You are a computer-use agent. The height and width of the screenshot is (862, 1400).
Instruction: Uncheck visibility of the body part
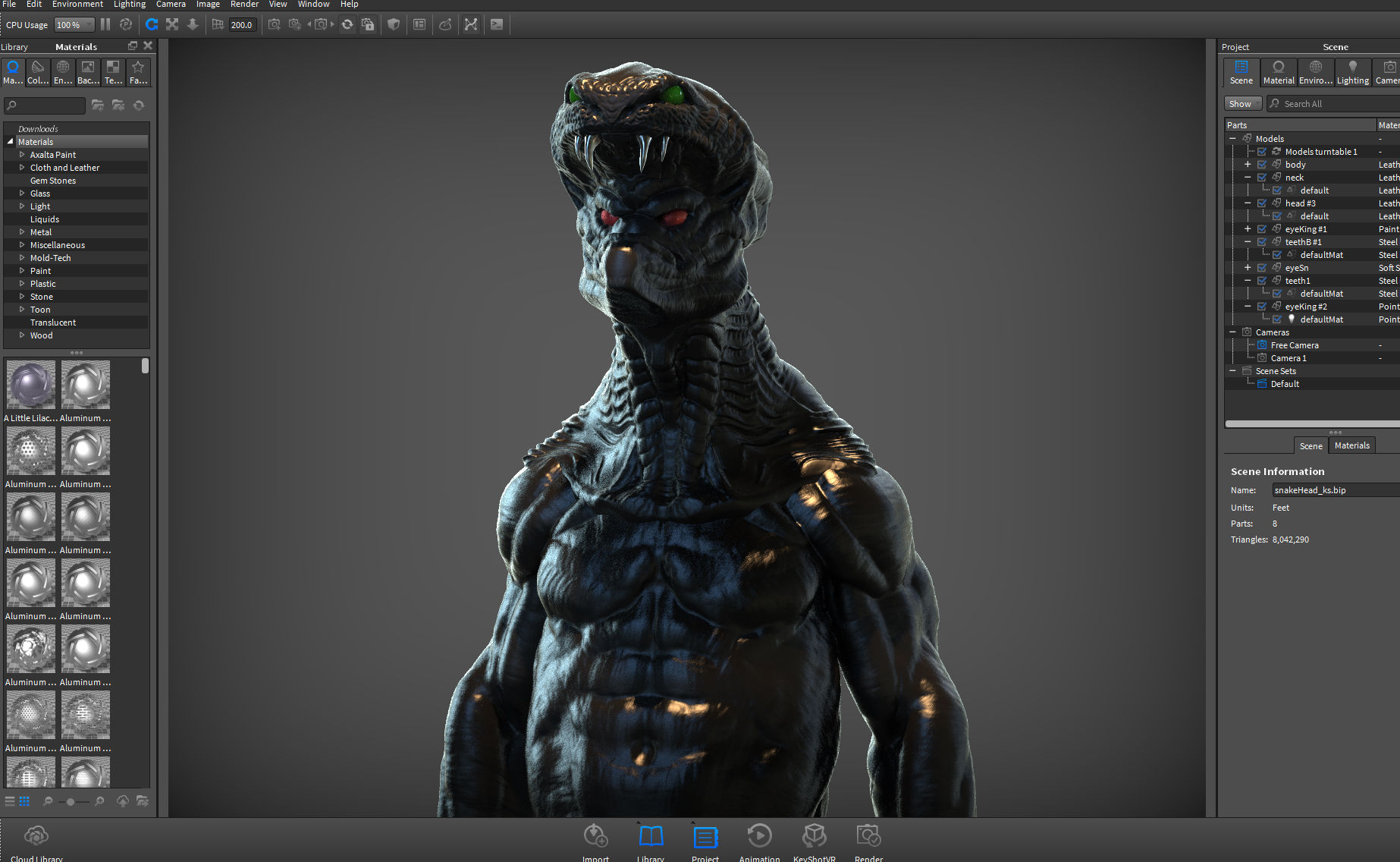(1262, 165)
